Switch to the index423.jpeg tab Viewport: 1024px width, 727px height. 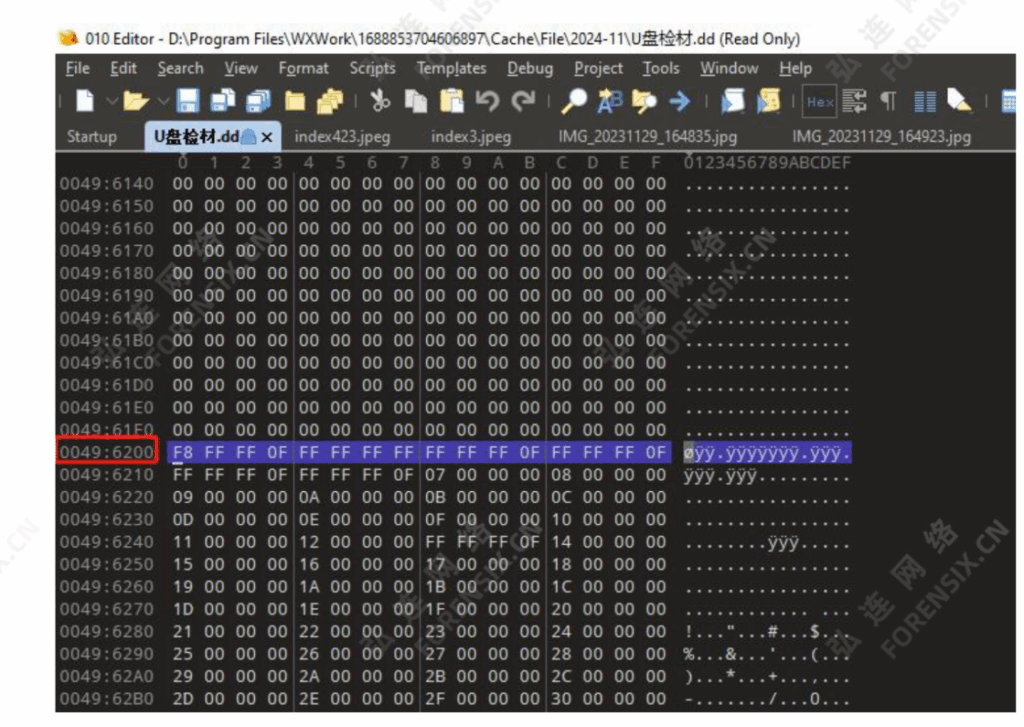(342, 136)
